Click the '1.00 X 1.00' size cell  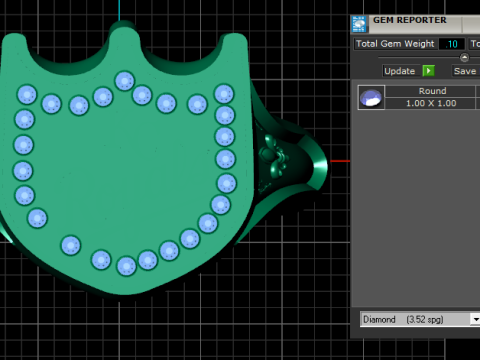431,103
